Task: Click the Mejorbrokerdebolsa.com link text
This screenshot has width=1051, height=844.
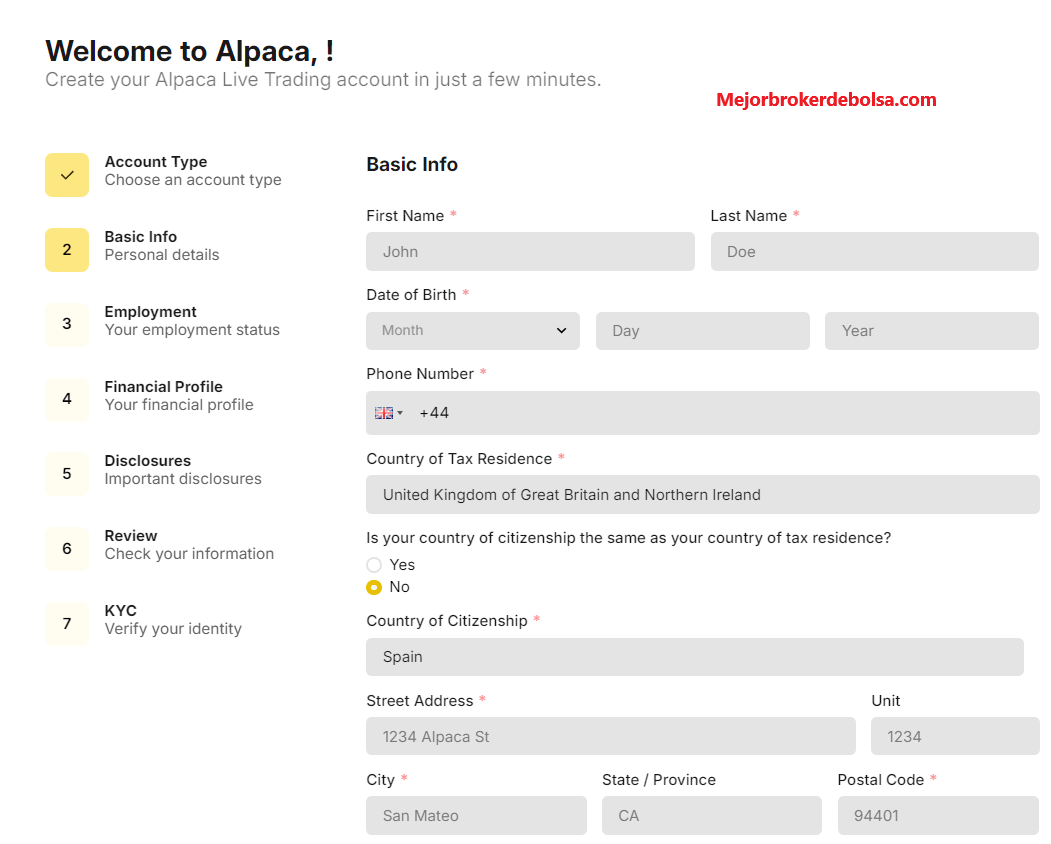Action: (826, 100)
